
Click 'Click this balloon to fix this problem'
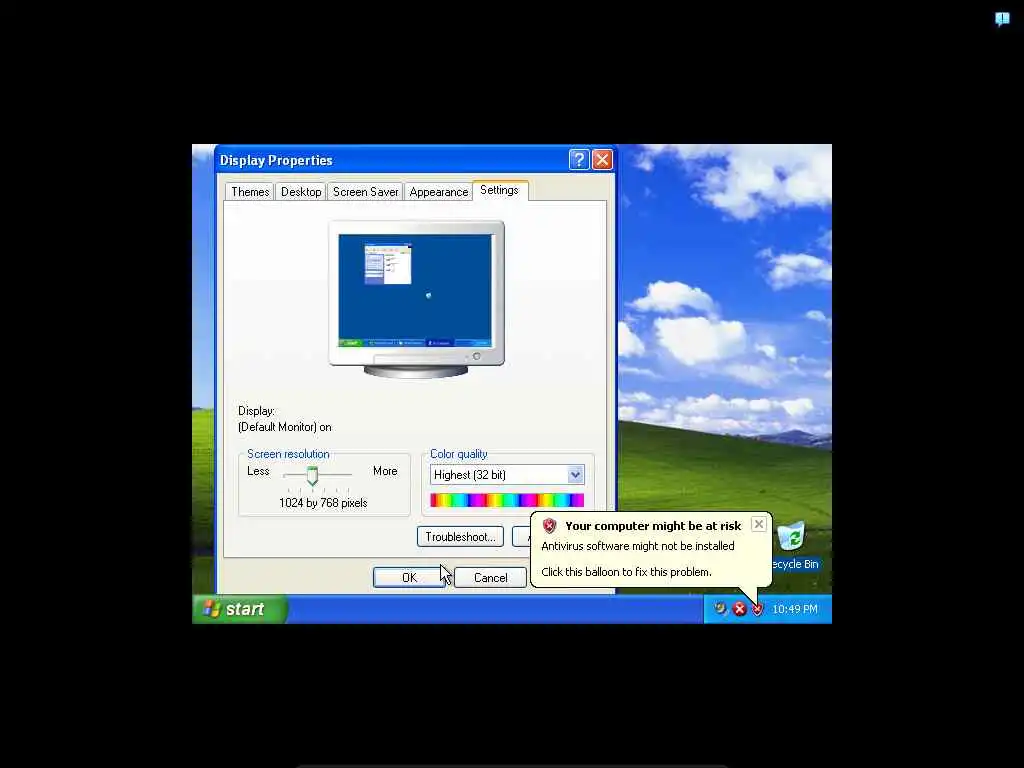[x=626, y=572]
